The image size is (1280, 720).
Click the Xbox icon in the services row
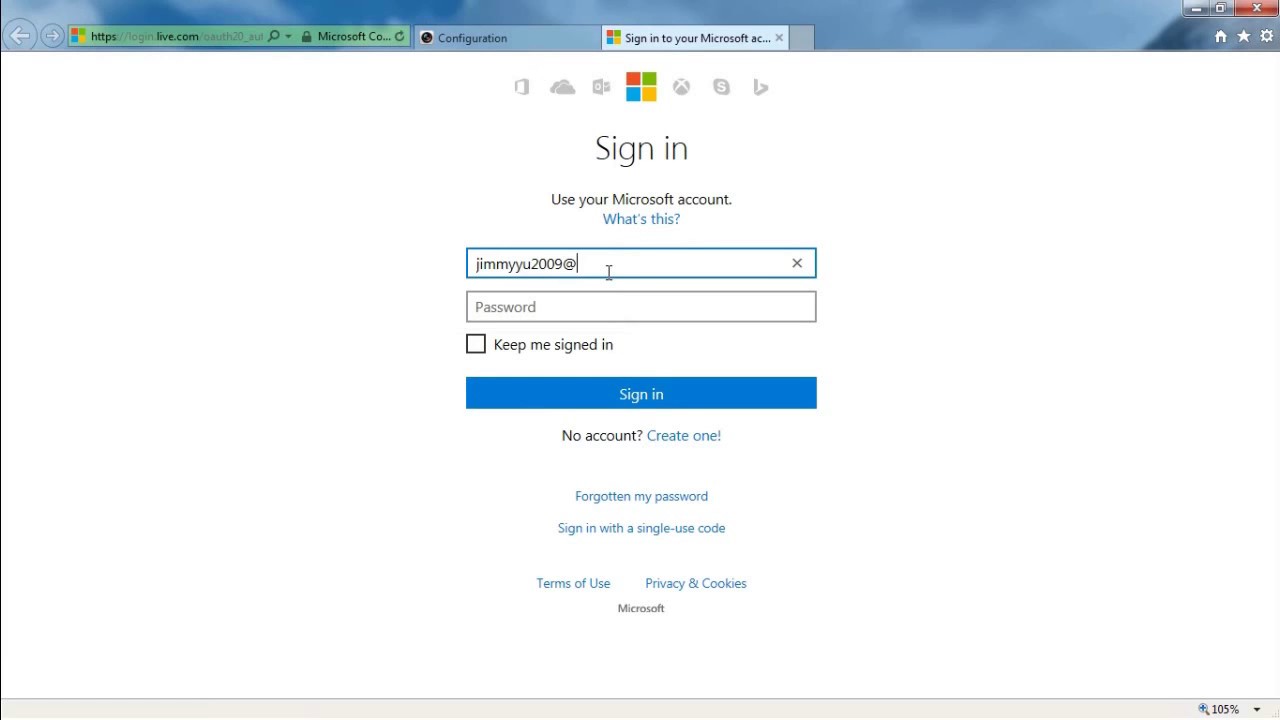pos(681,87)
